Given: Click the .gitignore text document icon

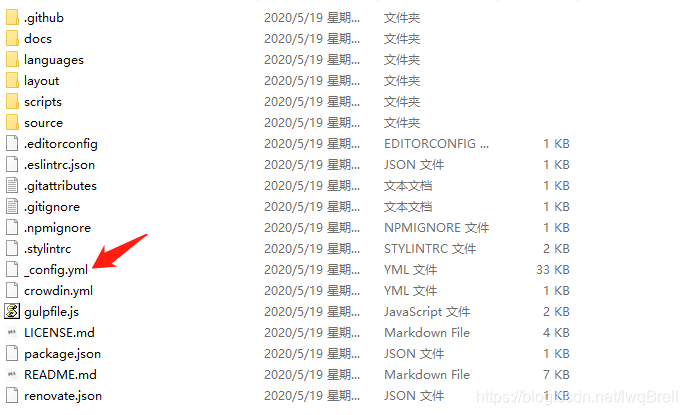Looking at the screenshot, I should 12,206.
